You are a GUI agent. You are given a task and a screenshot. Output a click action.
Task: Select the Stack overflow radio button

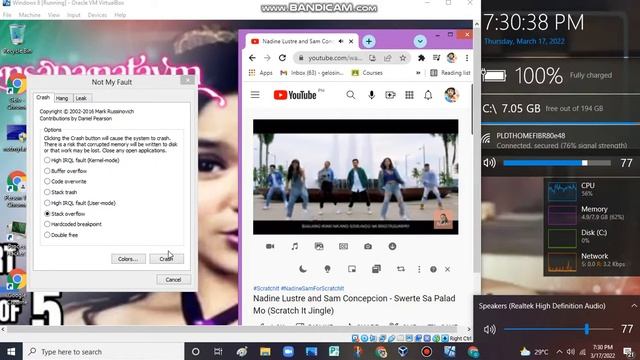coord(47,213)
